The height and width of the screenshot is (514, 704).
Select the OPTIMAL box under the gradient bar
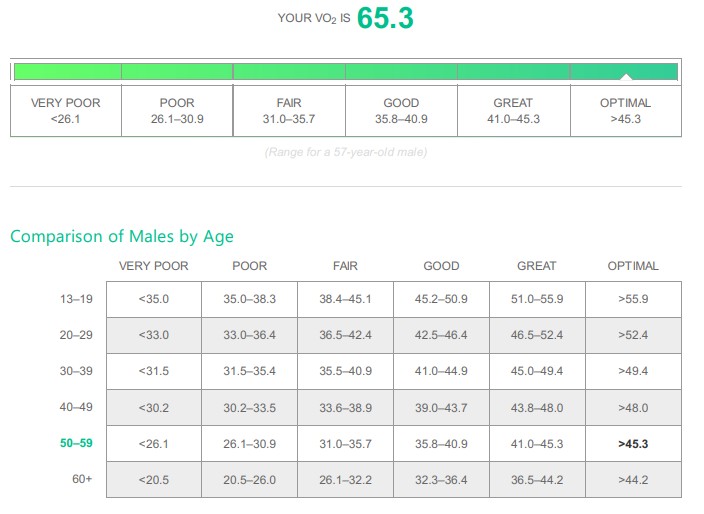(x=625, y=111)
